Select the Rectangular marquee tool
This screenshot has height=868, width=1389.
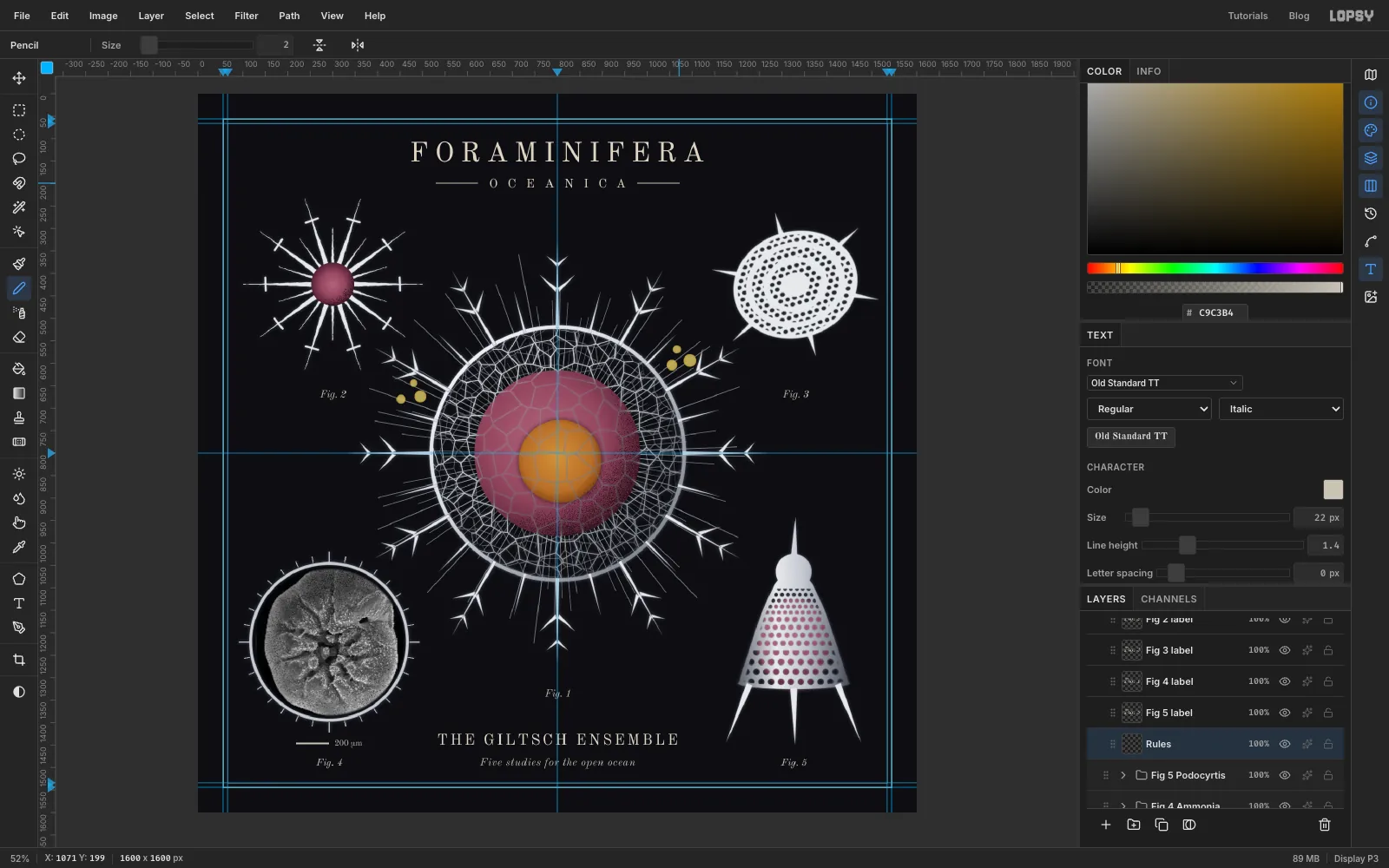[x=19, y=110]
